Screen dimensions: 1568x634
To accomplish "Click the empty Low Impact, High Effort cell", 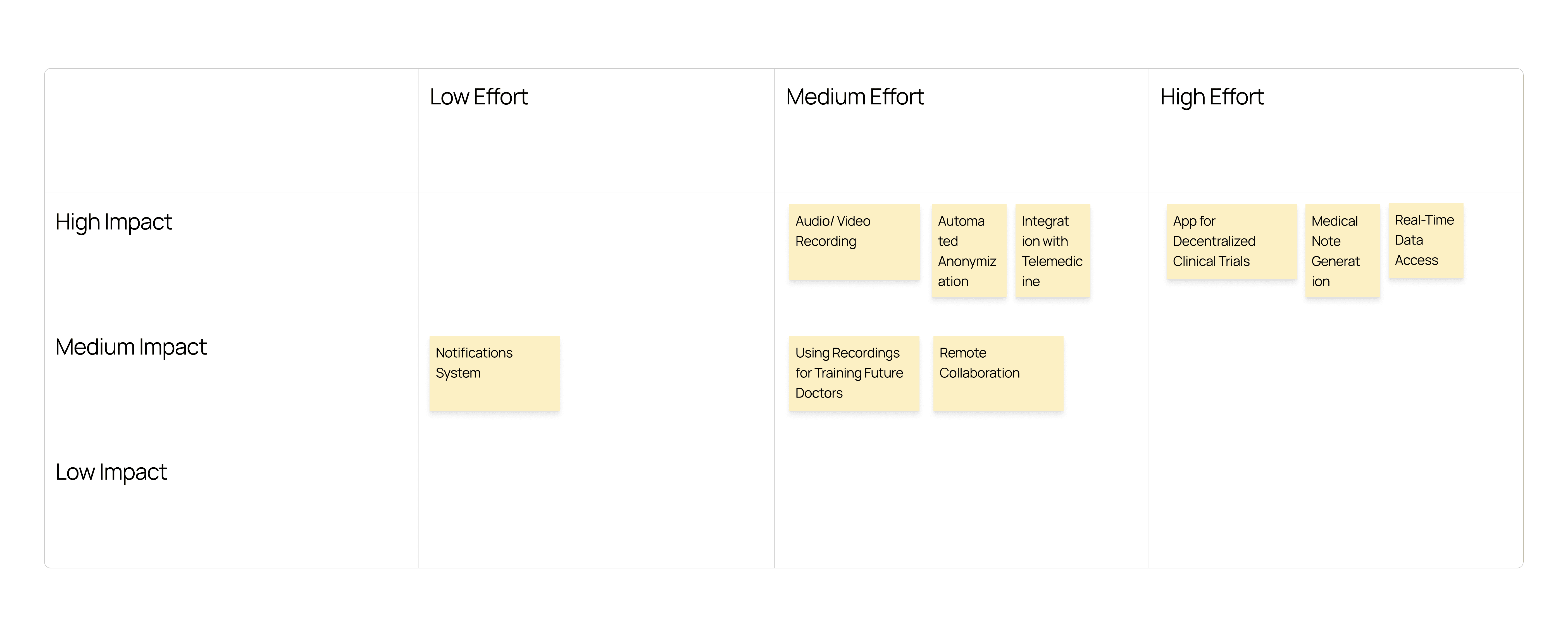I will pyautogui.click(x=1335, y=506).
